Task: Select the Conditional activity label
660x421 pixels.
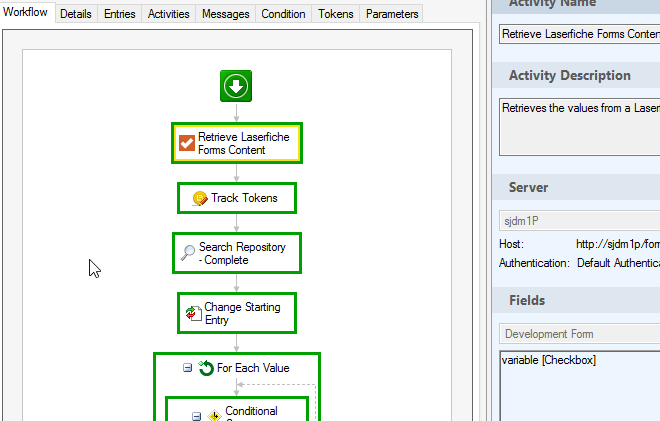Action: tap(251, 411)
